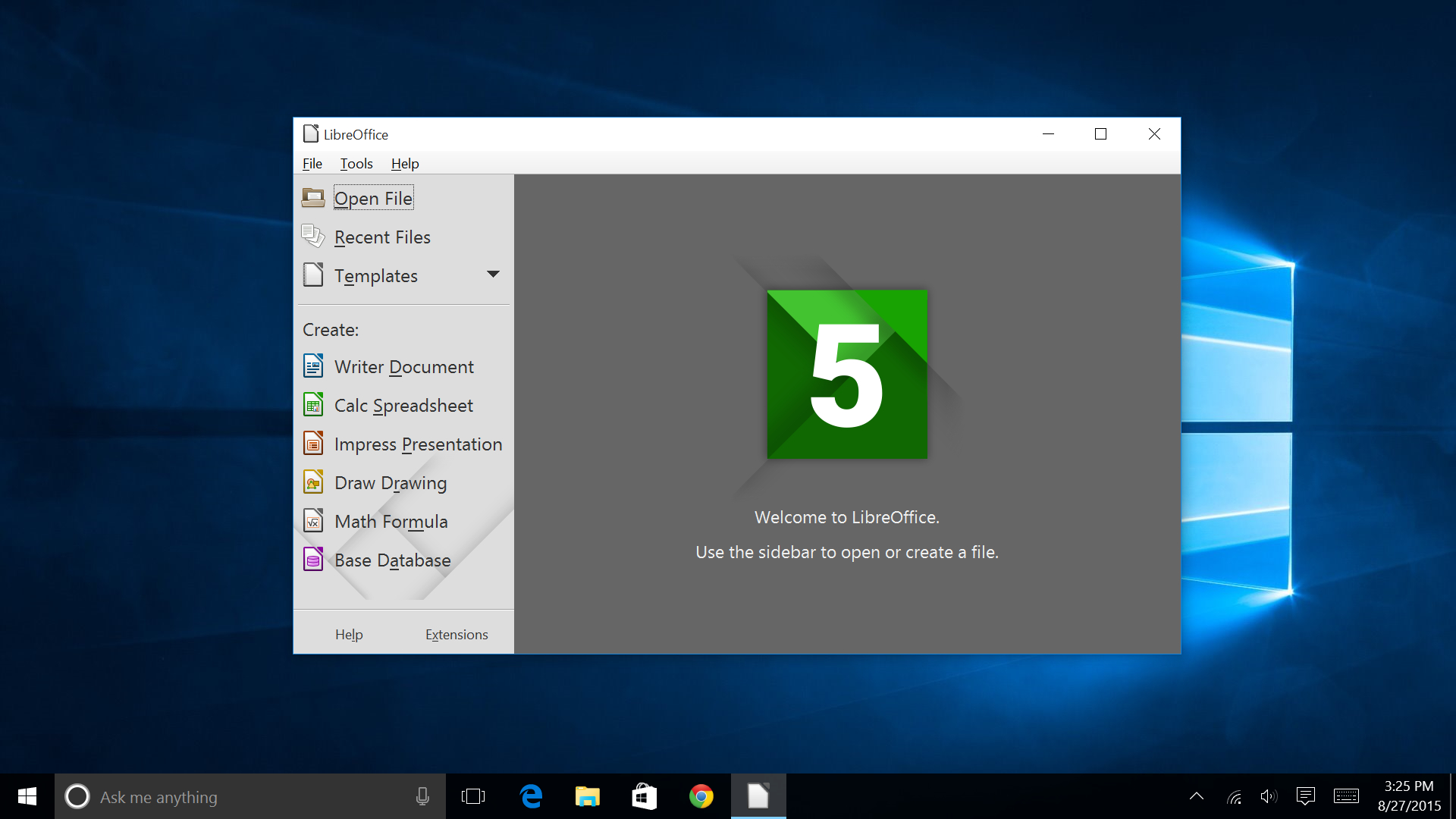Select Recent Files option
1456x819 pixels.
382,237
